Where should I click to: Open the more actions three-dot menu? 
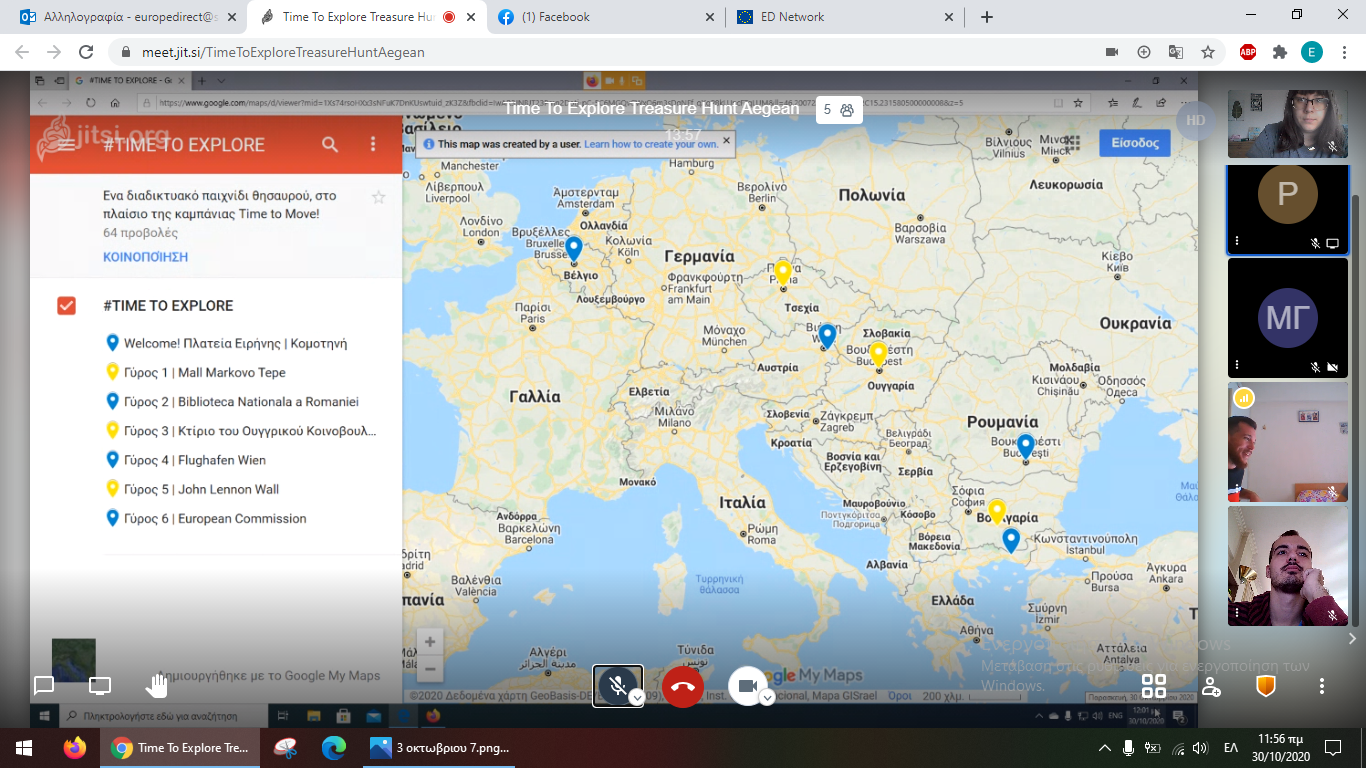[1322, 686]
